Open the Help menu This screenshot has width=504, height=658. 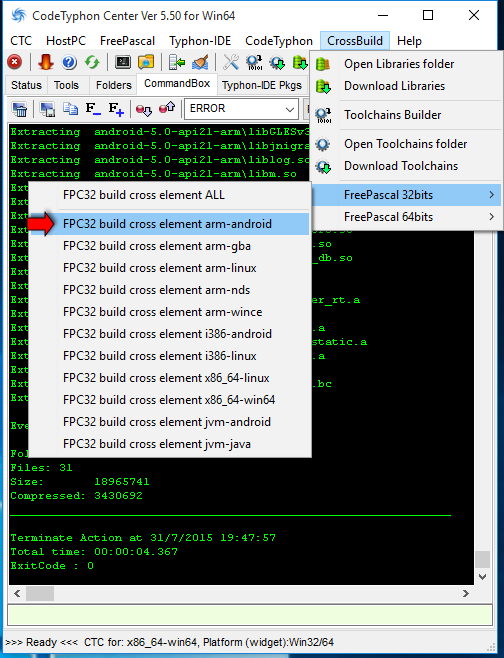point(409,41)
